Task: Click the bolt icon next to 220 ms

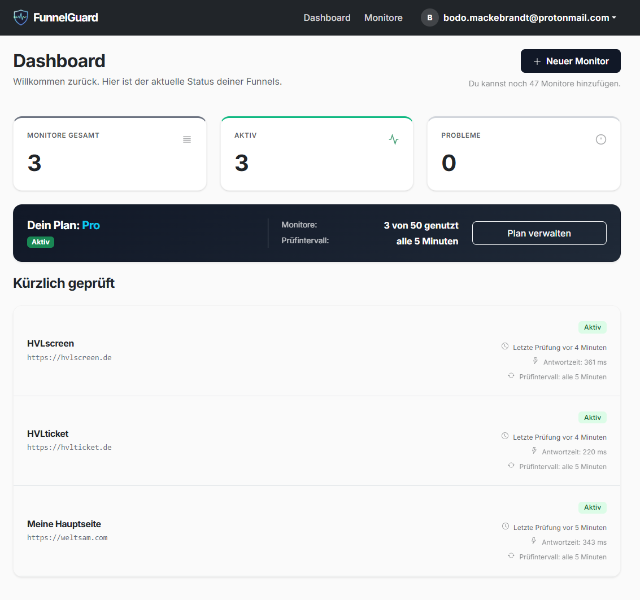Action: 534,451
